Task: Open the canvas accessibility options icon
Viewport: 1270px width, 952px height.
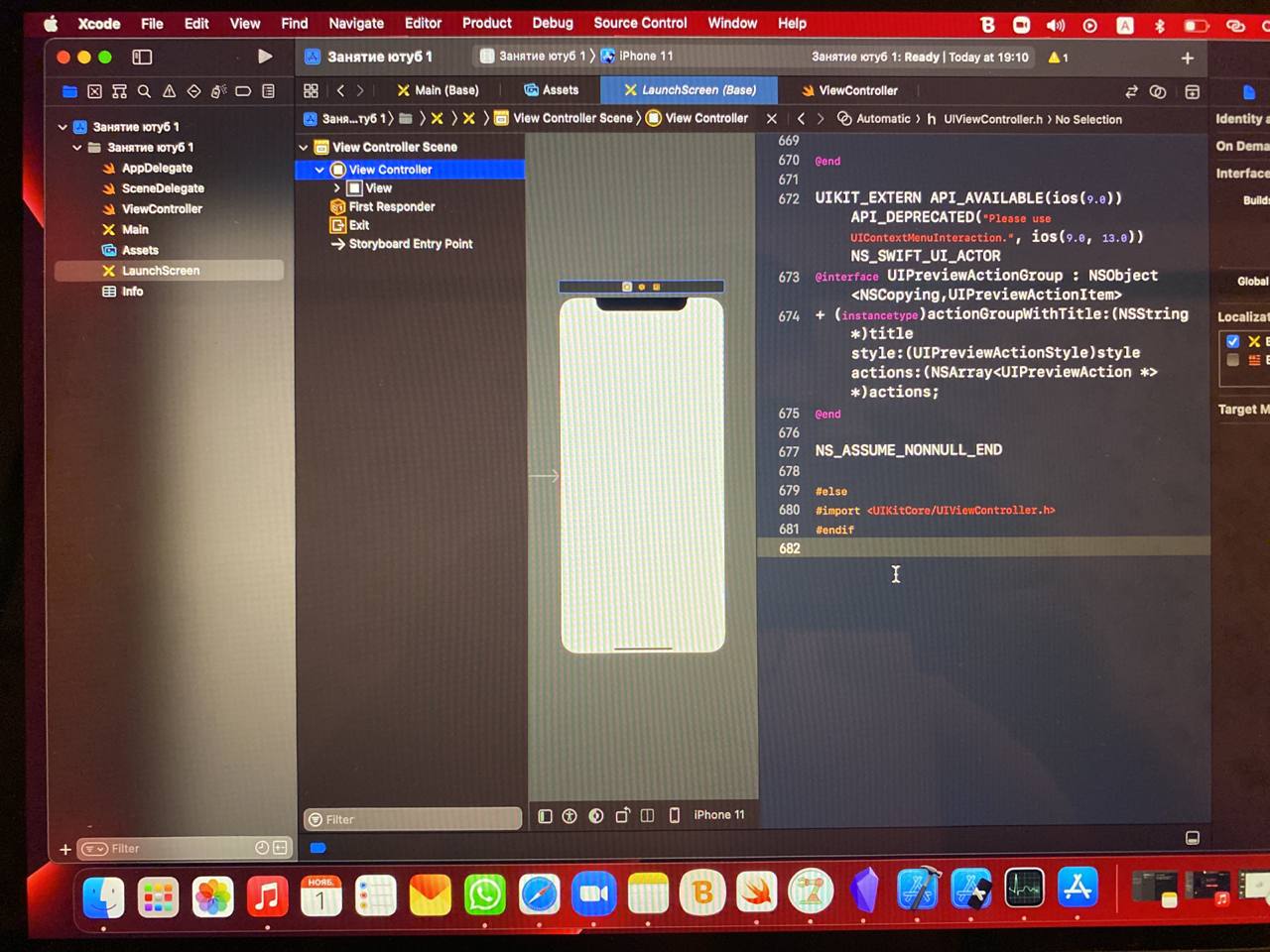Action: pos(570,816)
